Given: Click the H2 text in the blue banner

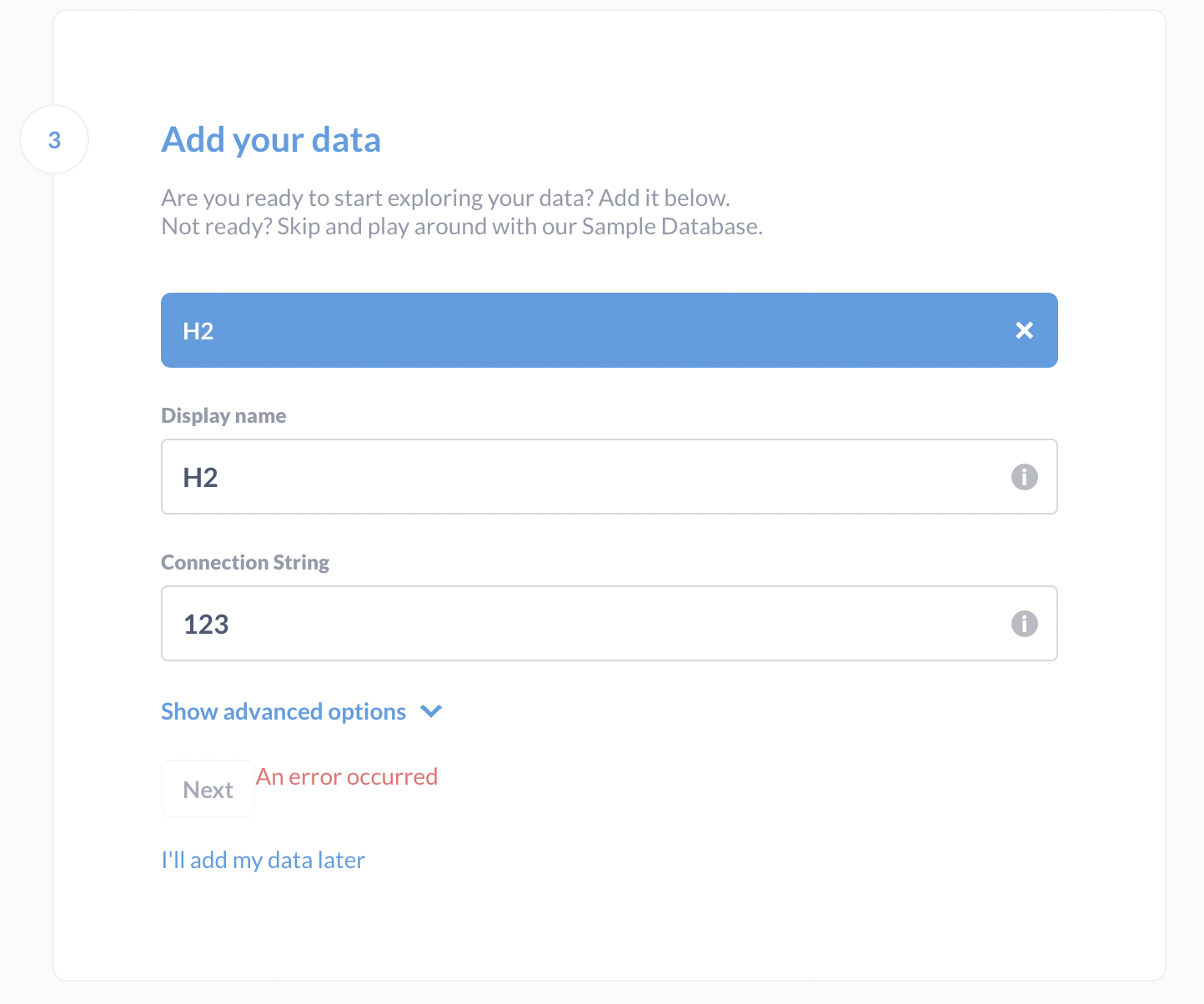Looking at the screenshot, I should click(x=198, y=330).
